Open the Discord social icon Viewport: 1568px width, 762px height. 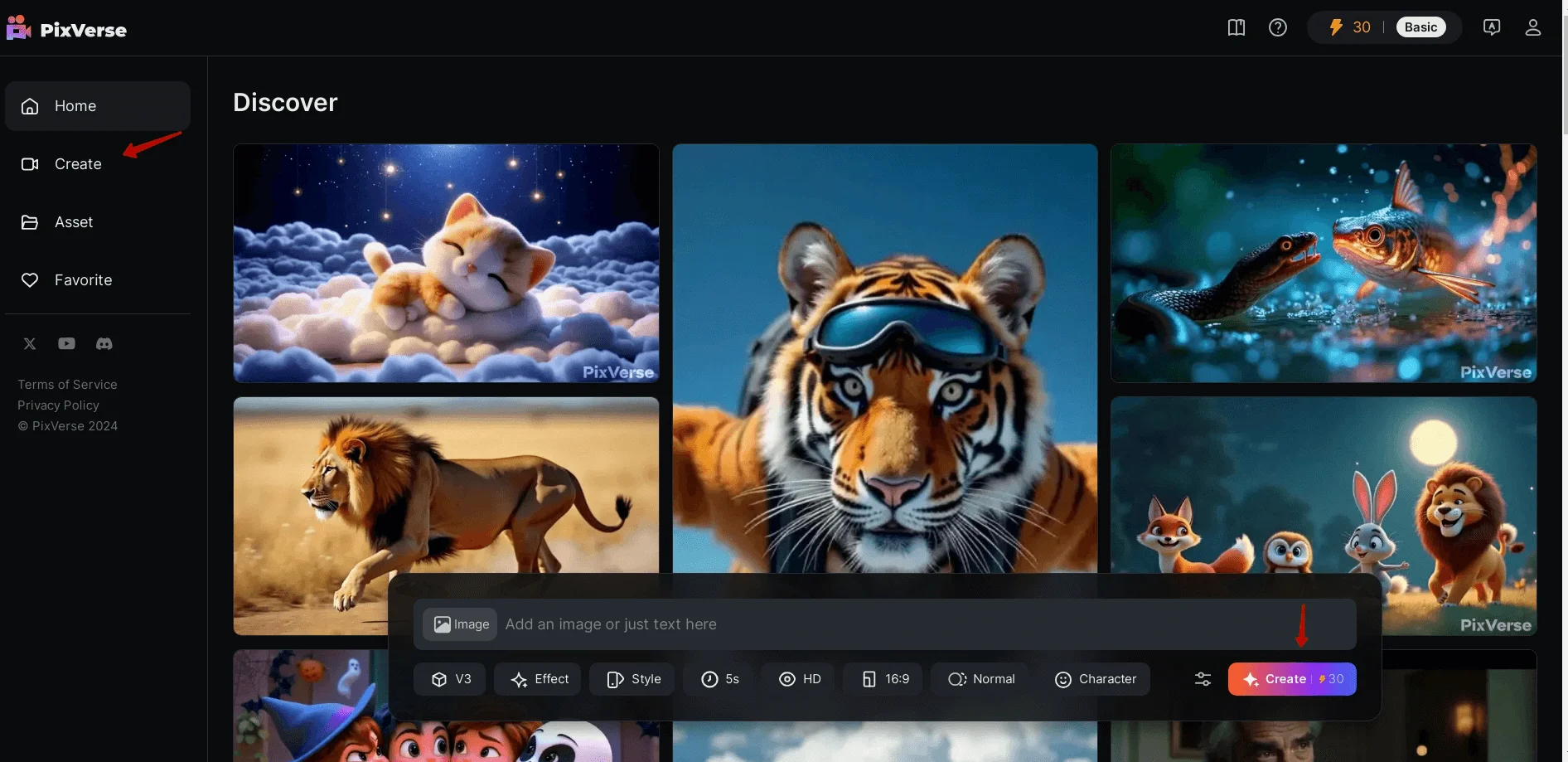tap(104, 343)
